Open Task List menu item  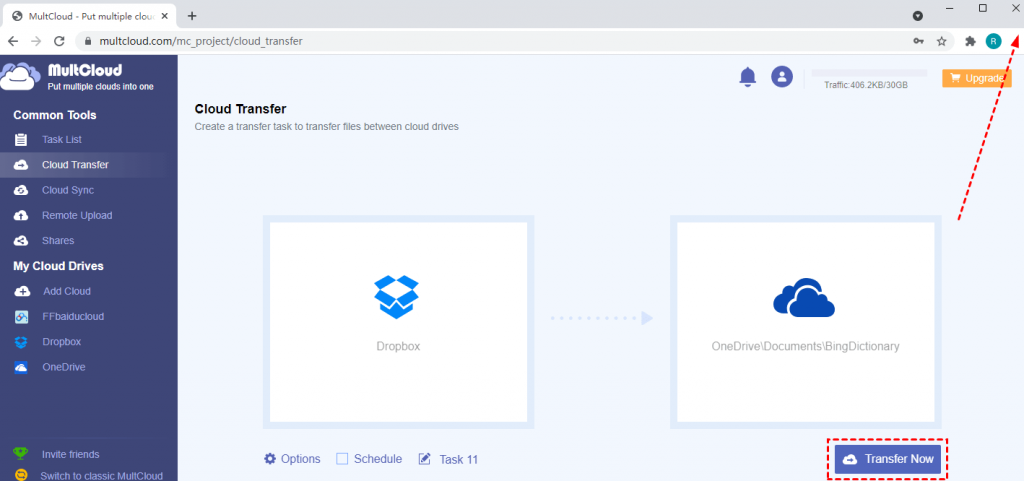pyautogui.click(x=62, y=140)
